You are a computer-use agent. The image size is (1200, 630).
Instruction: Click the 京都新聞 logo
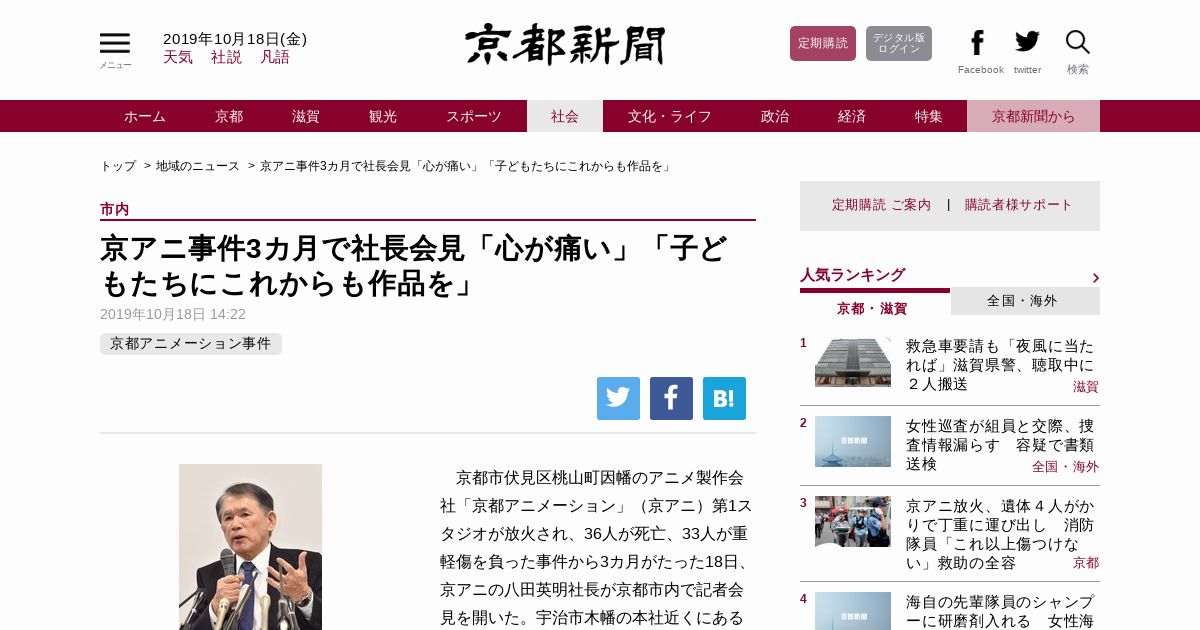[x=565, y=44]
